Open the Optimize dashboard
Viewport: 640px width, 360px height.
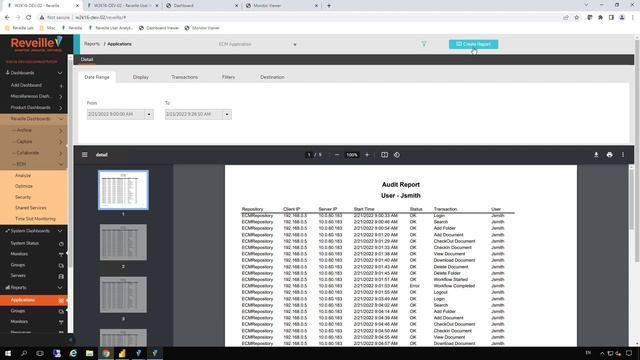(24, 186)
